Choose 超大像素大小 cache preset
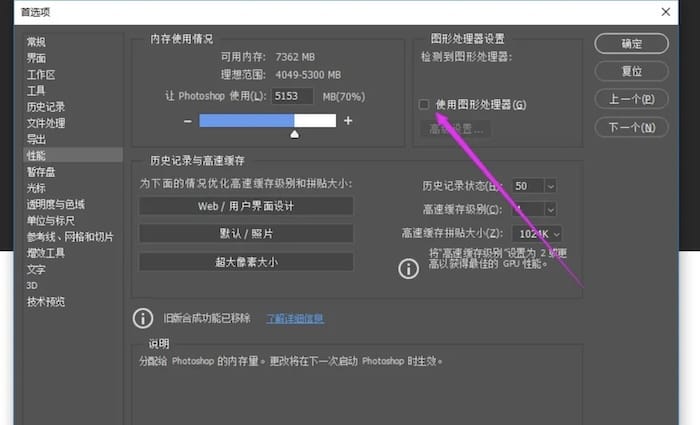 [246, 262]
